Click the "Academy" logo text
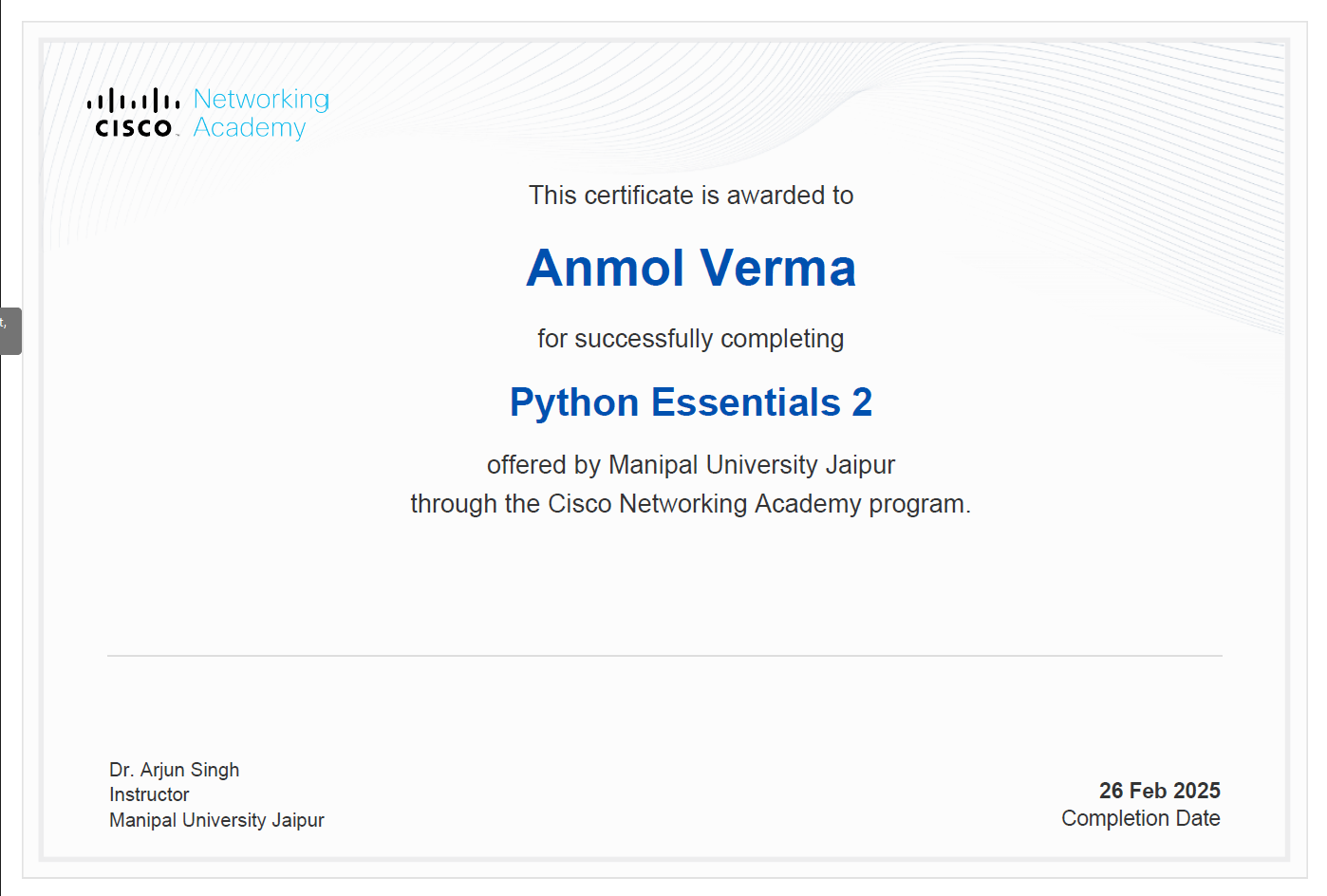1327x896 pixels. pyautogui.click(x=250, y=128)
